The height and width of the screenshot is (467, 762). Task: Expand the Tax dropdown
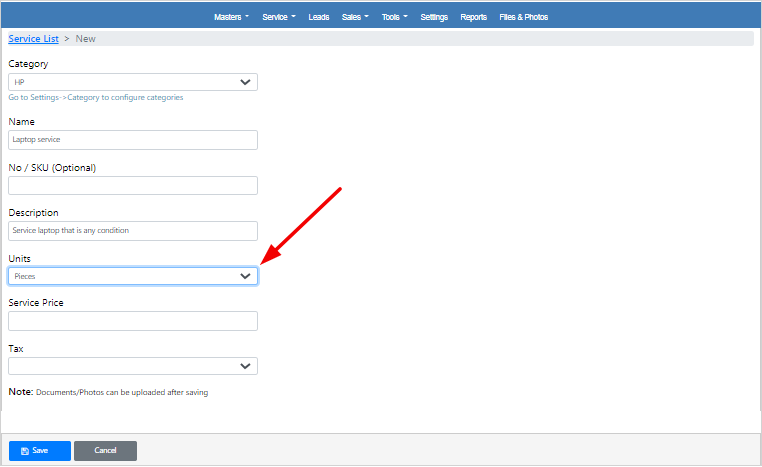click(x=133, y=366)
